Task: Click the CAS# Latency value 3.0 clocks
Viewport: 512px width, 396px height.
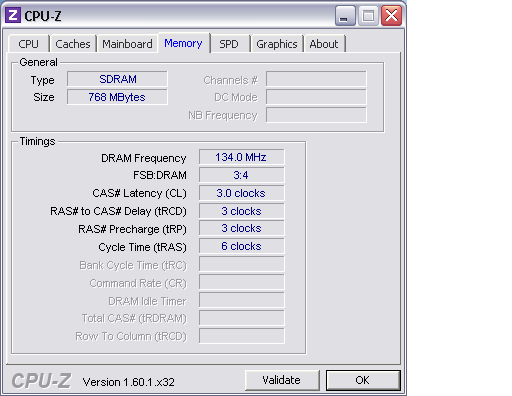Action: tap(242, 193)
